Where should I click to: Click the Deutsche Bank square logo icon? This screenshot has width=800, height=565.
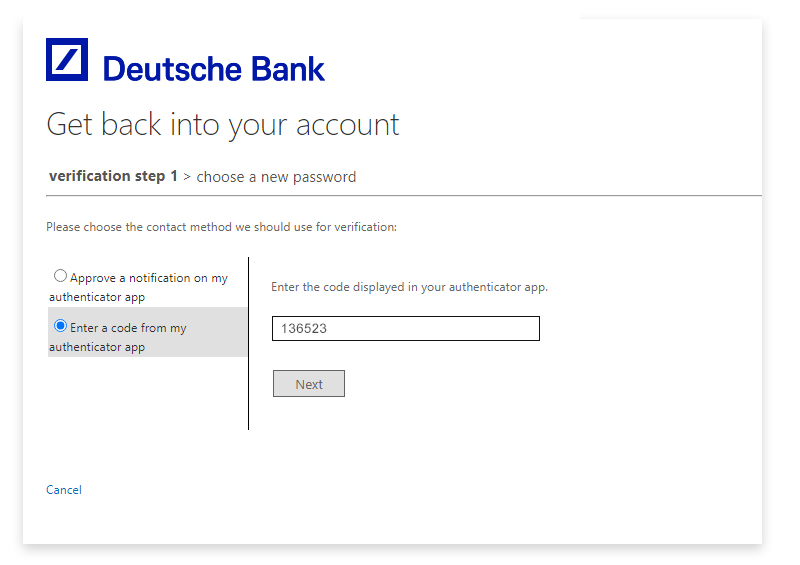pyautogui.click(x=67, y=59)
